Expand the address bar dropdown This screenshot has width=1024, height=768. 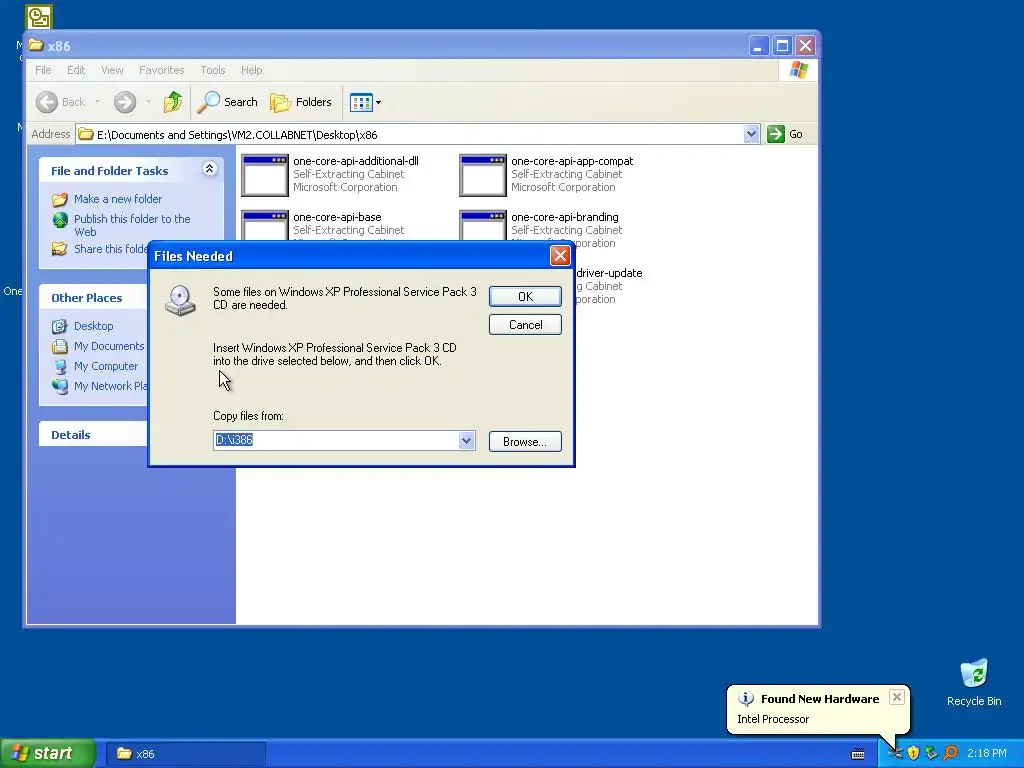(751, 134)
